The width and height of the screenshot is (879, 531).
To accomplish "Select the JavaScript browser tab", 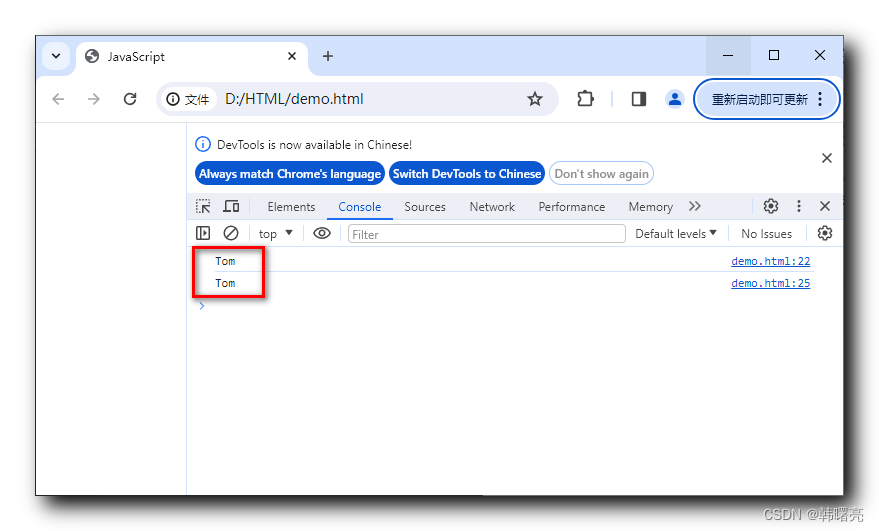I will [x=192, y=57].
